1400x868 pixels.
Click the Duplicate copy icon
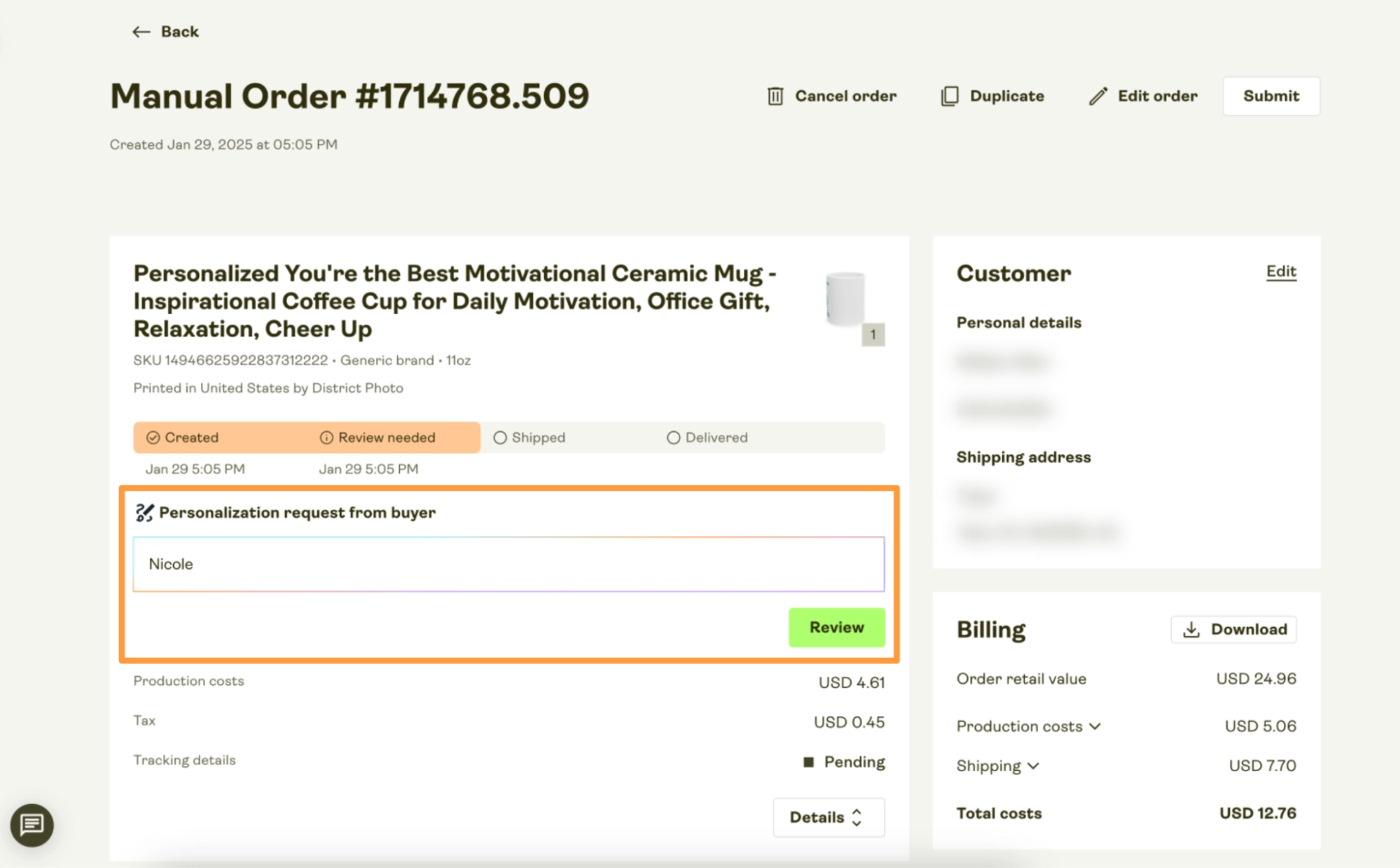tap(949, 96)
